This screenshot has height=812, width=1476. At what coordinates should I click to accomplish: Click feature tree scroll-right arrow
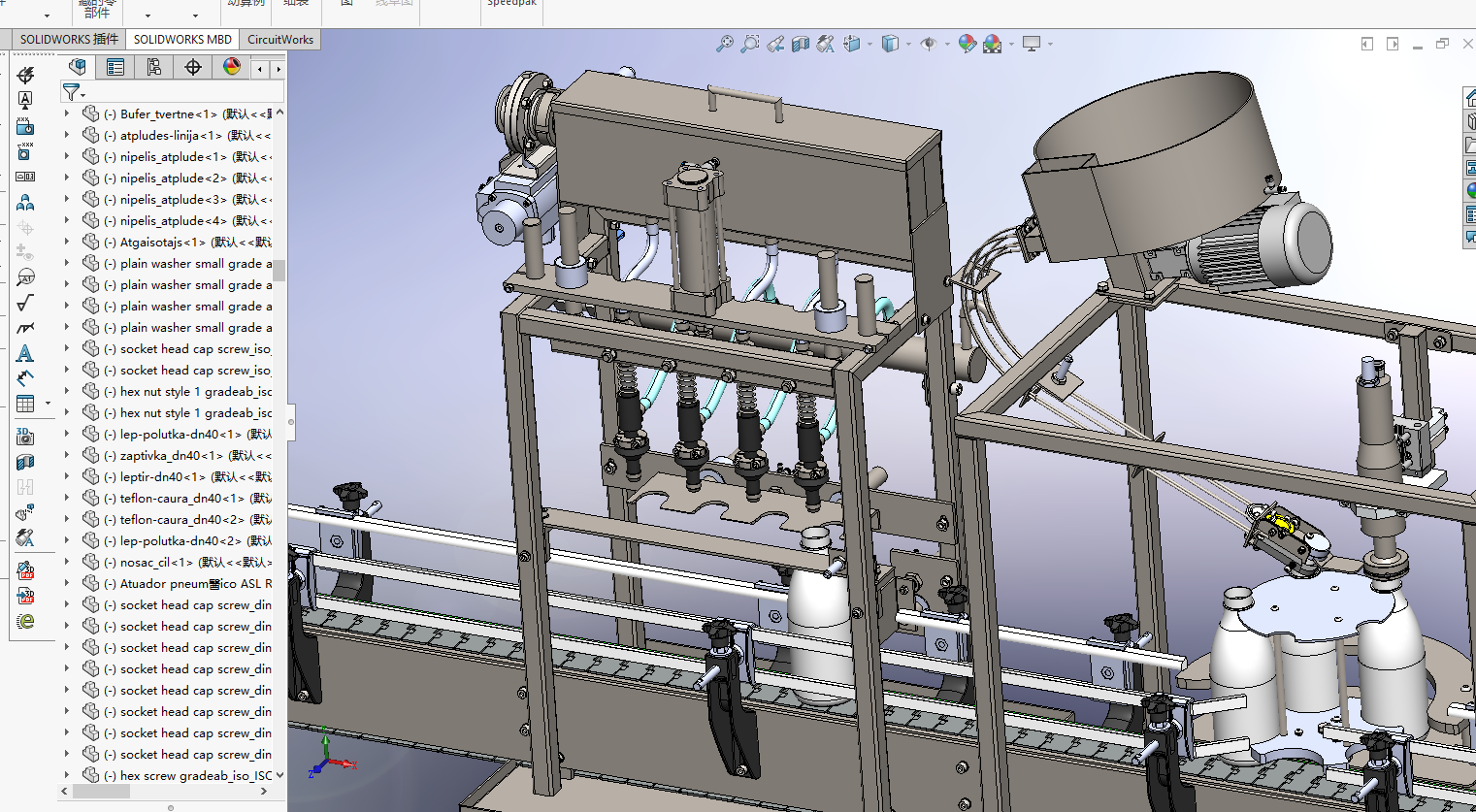click(x=264, y=792)
